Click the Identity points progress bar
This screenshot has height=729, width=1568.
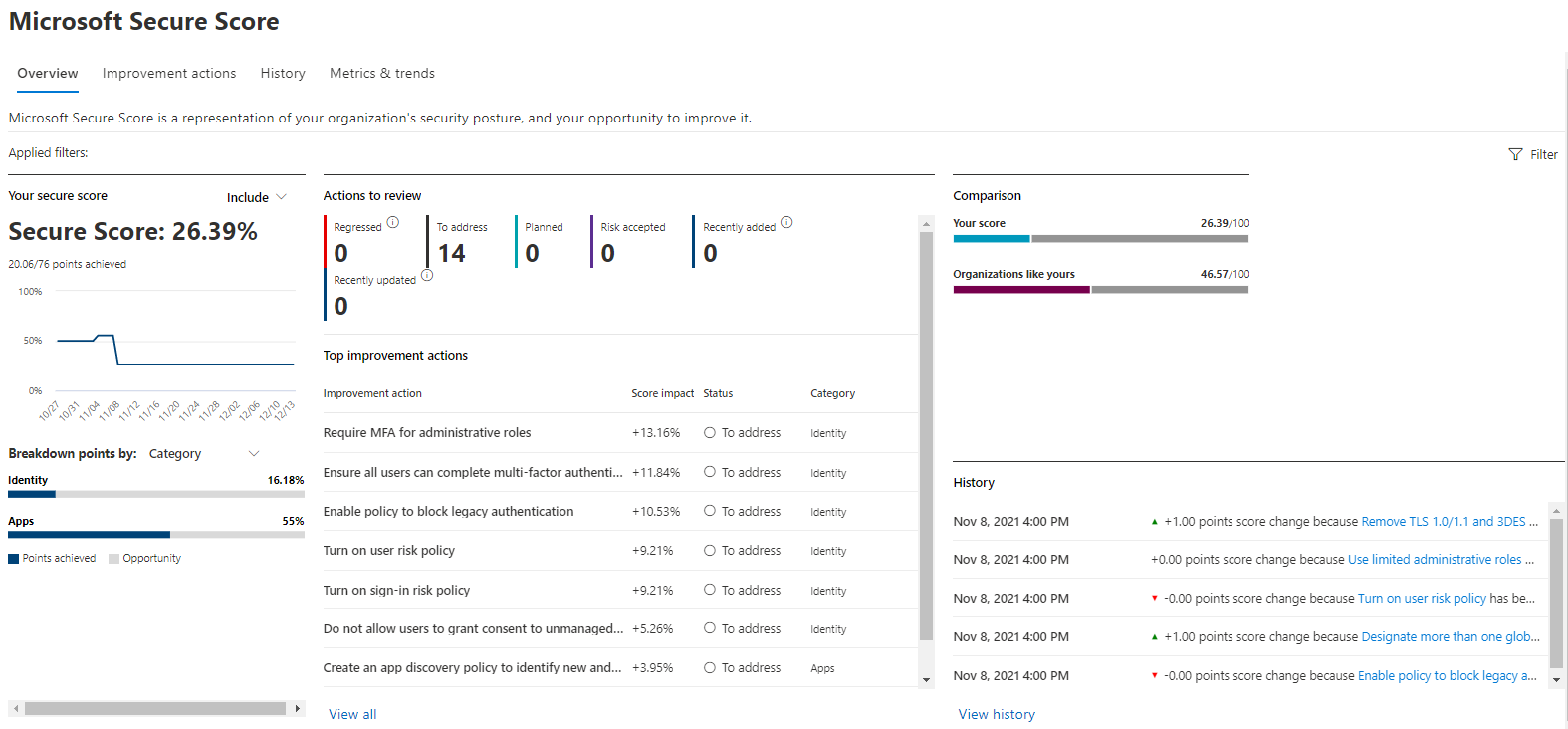click(156, 494)
